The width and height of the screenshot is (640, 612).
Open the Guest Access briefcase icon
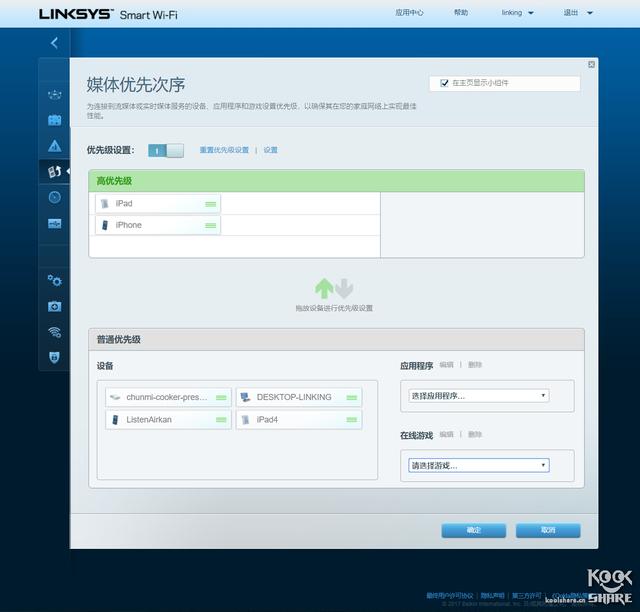click(x=55, y=120)
